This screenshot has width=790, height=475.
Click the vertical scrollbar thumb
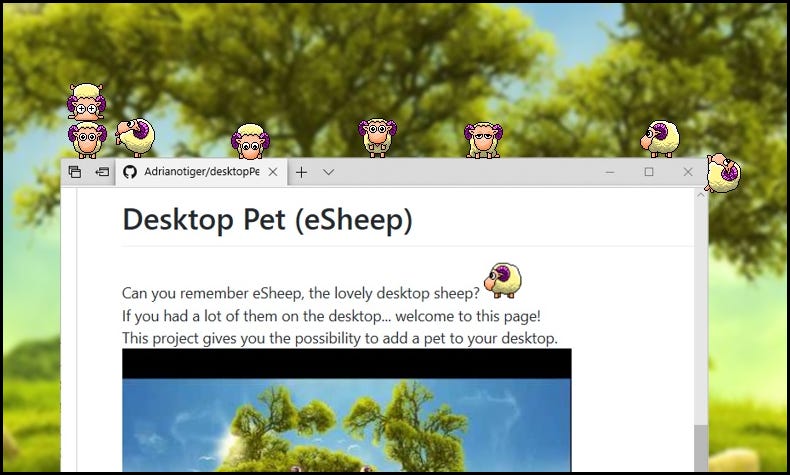click(x=701, y=448)
